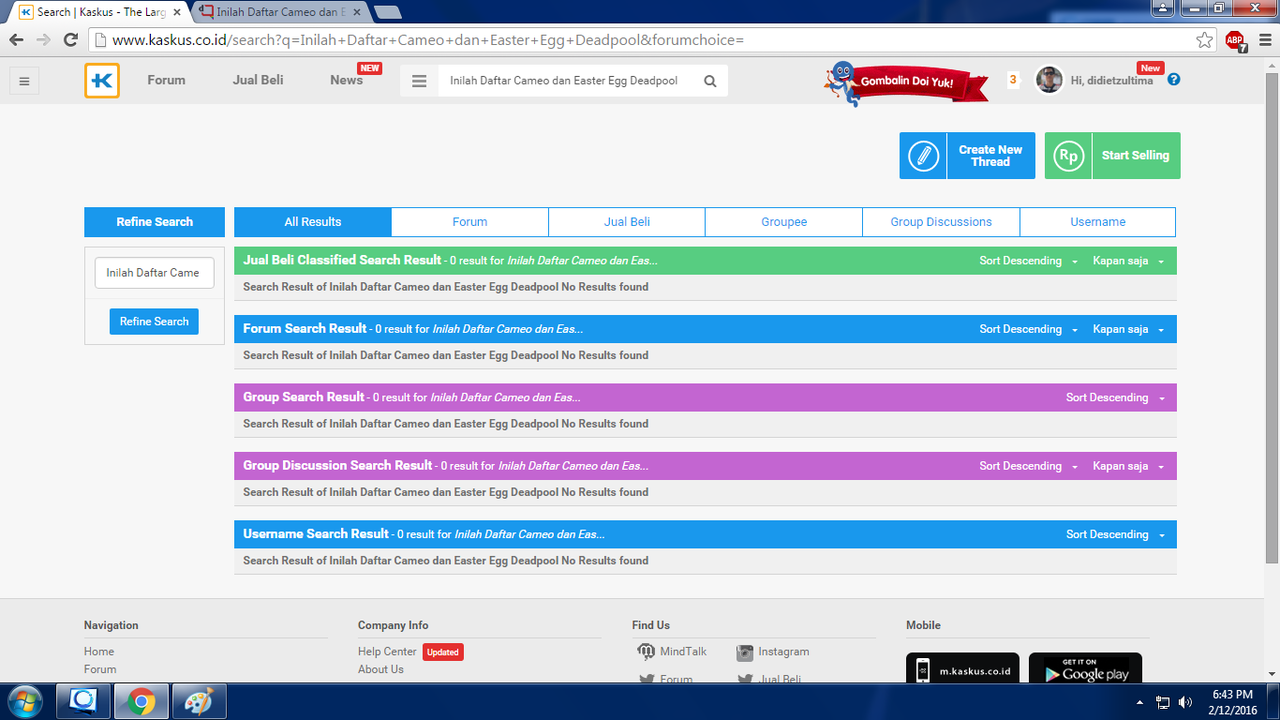This screenshot has height=720, width=1280.
Task: Switch to the Inilah Daftar Cameo browser tab
Action: (x=279, y=12)
